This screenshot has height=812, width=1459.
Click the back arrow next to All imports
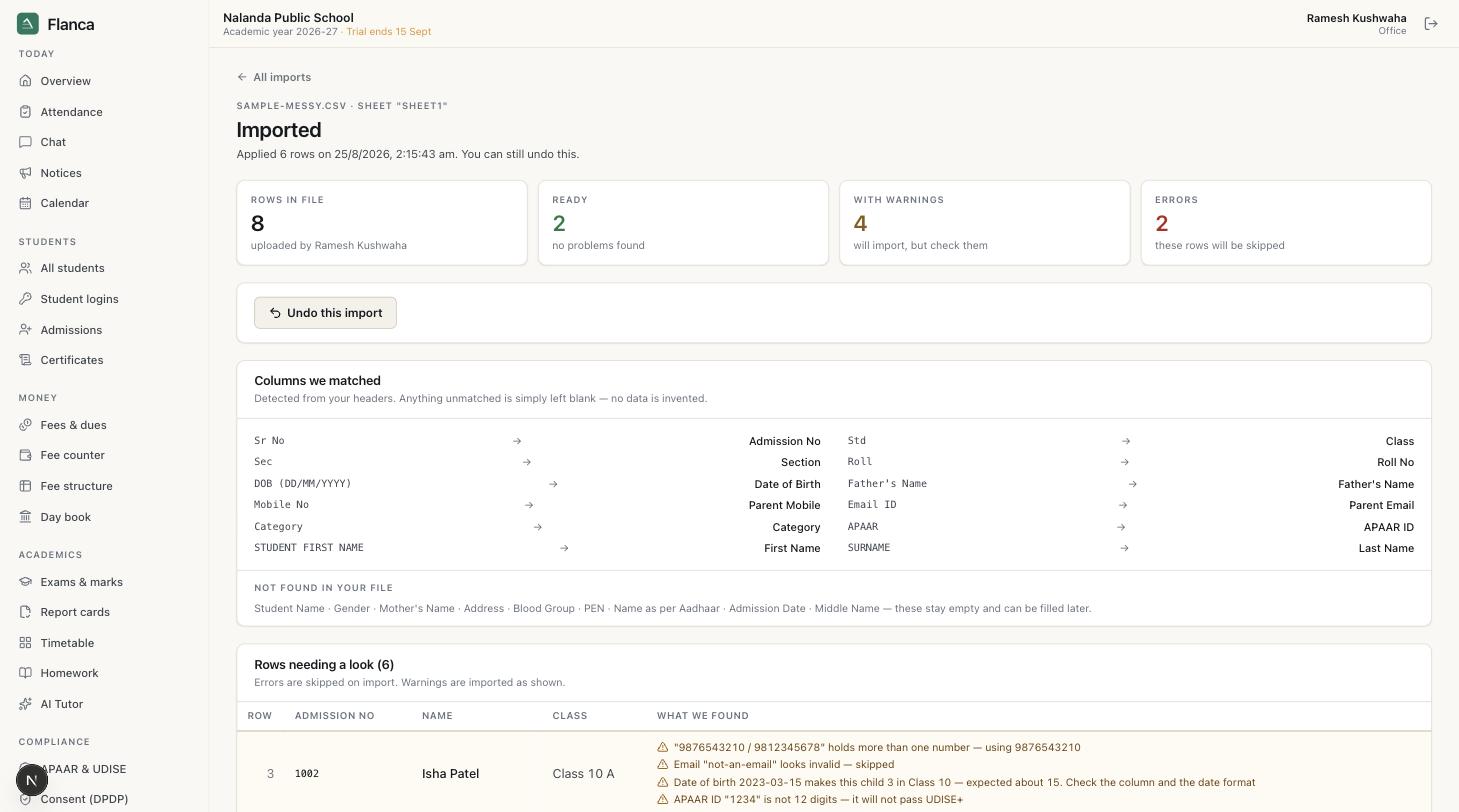click(242, 77)
